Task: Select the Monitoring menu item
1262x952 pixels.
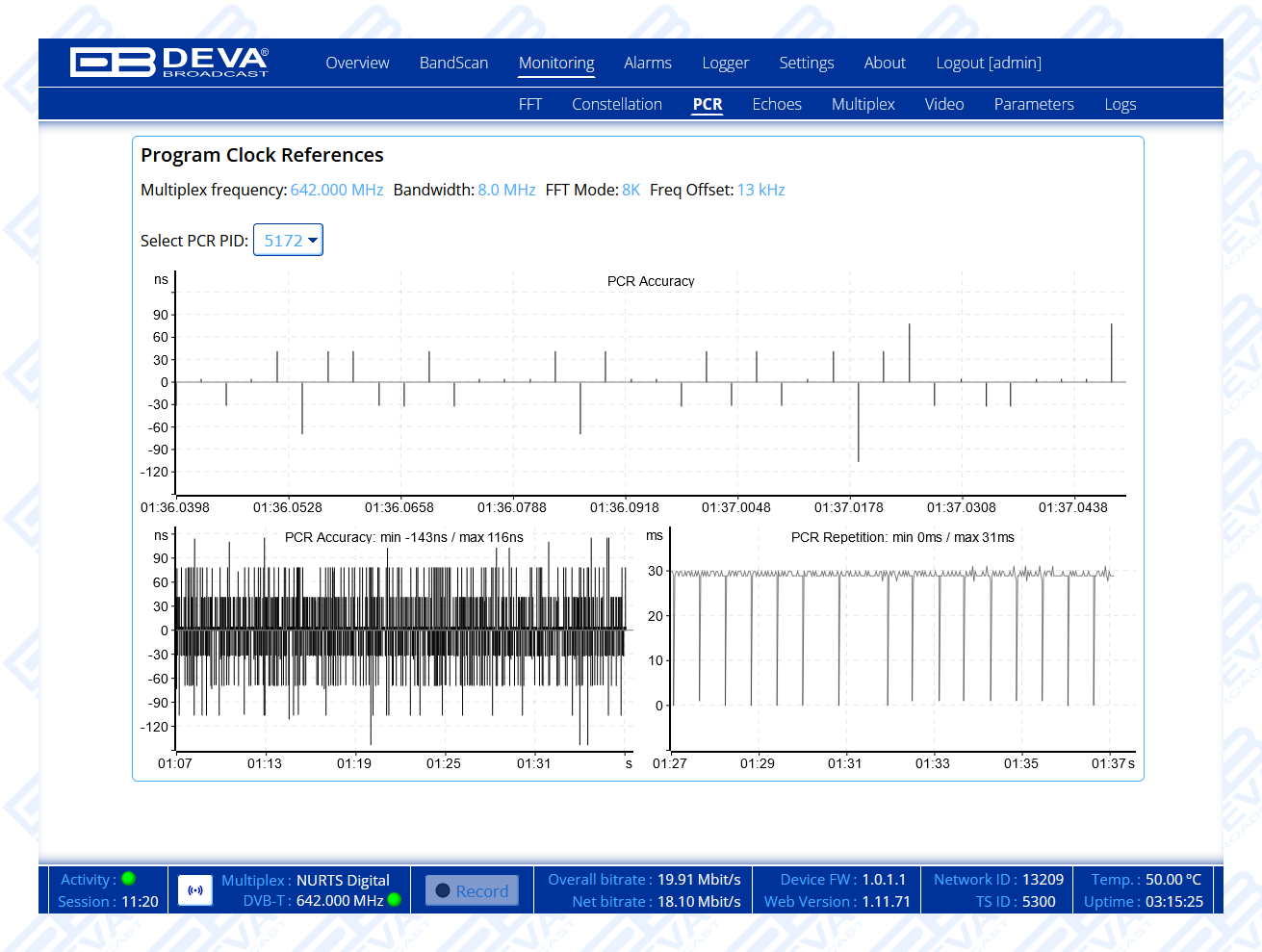Action: tap(556, 63)
